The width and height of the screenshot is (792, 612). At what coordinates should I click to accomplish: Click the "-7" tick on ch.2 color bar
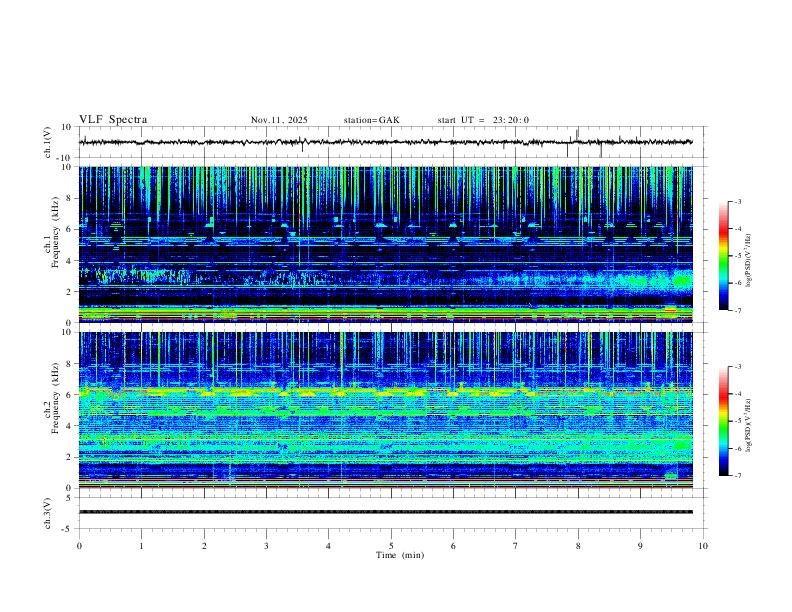click(x=738, y=476)
